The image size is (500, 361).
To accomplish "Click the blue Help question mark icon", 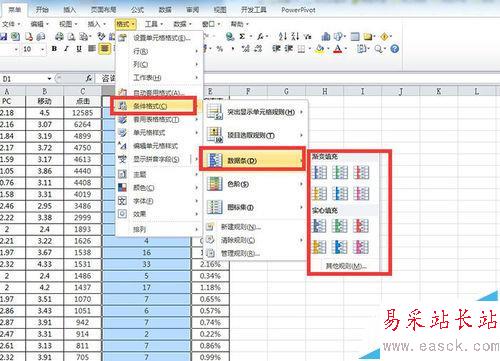I will point(395,49).
